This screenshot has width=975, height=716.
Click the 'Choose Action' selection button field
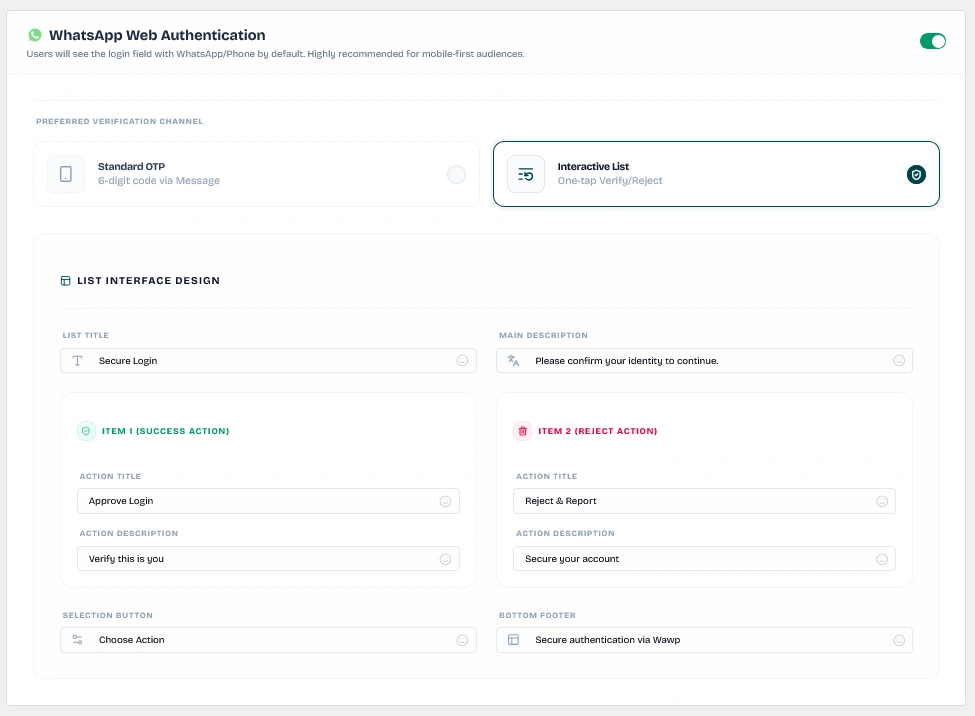[268, 640]
